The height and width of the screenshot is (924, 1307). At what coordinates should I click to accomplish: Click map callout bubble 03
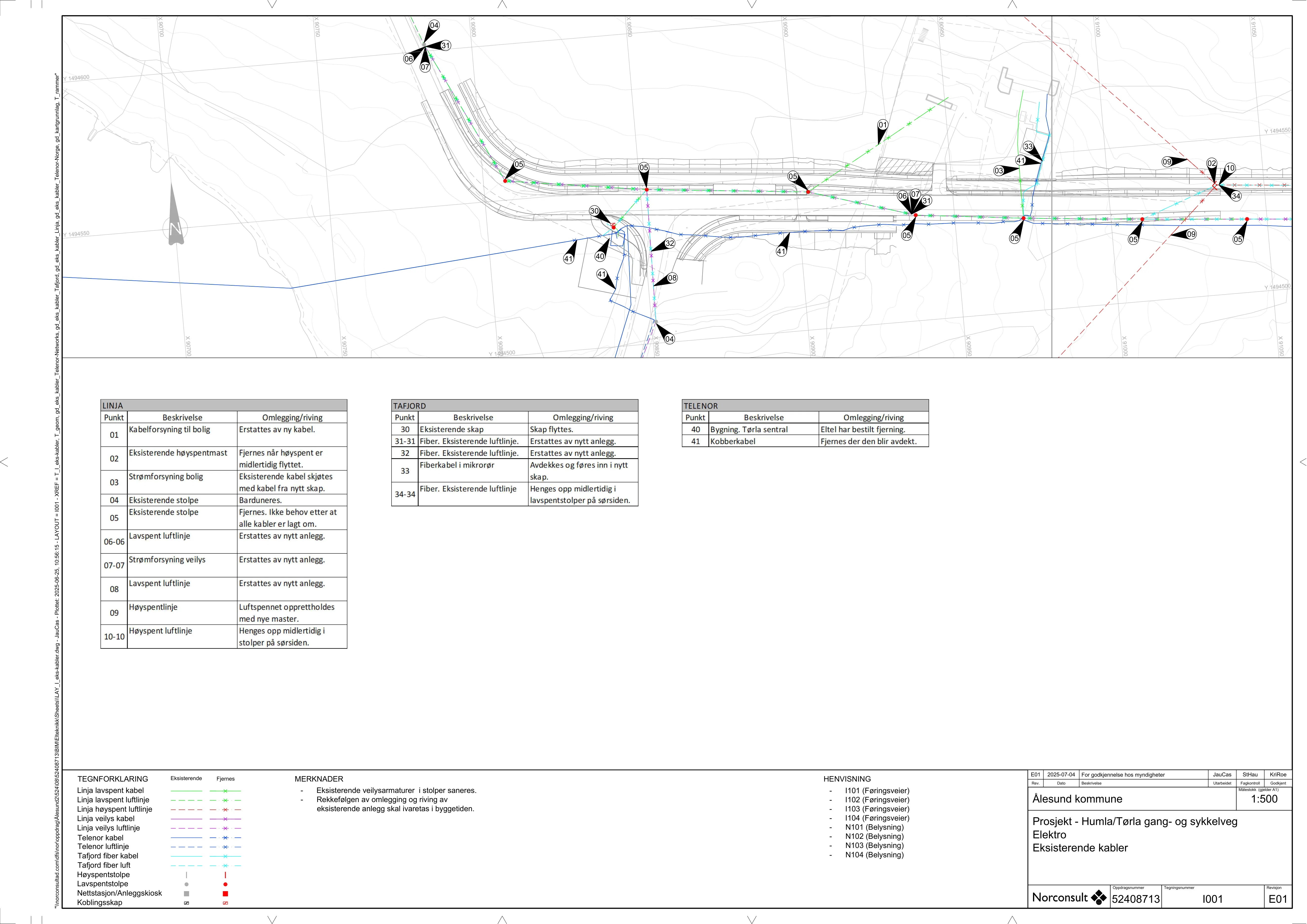[998, 171]
